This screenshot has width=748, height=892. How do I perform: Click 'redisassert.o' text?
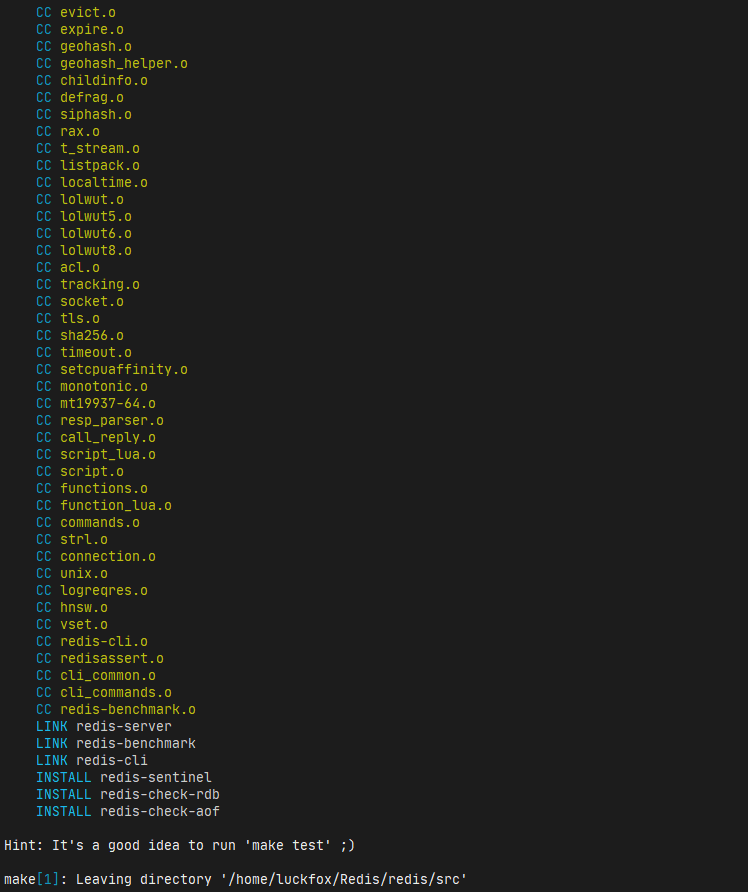pyautogui.click(x=111, y=659)
